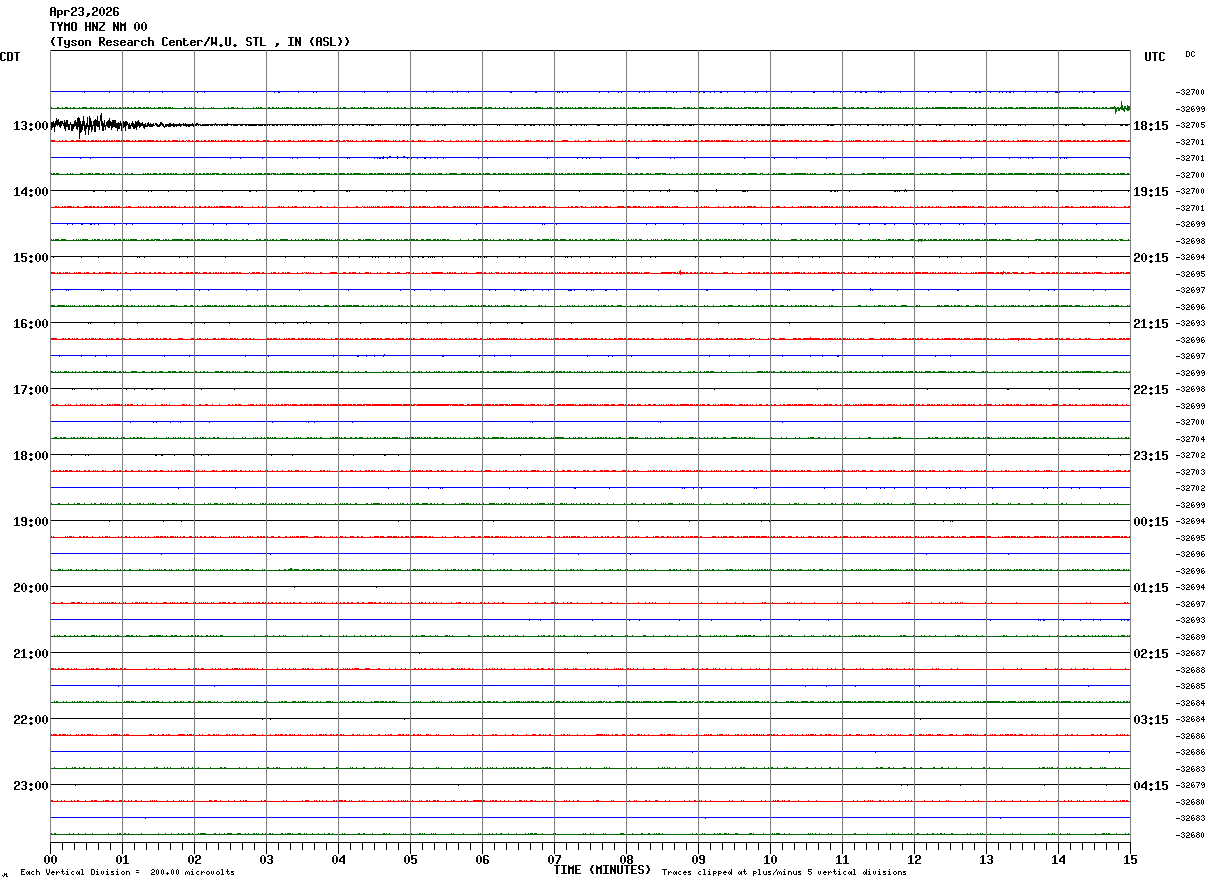This screenshot has height=886, width=1210.
Task: Select the DC value -32689
Action: point(1192,637)
